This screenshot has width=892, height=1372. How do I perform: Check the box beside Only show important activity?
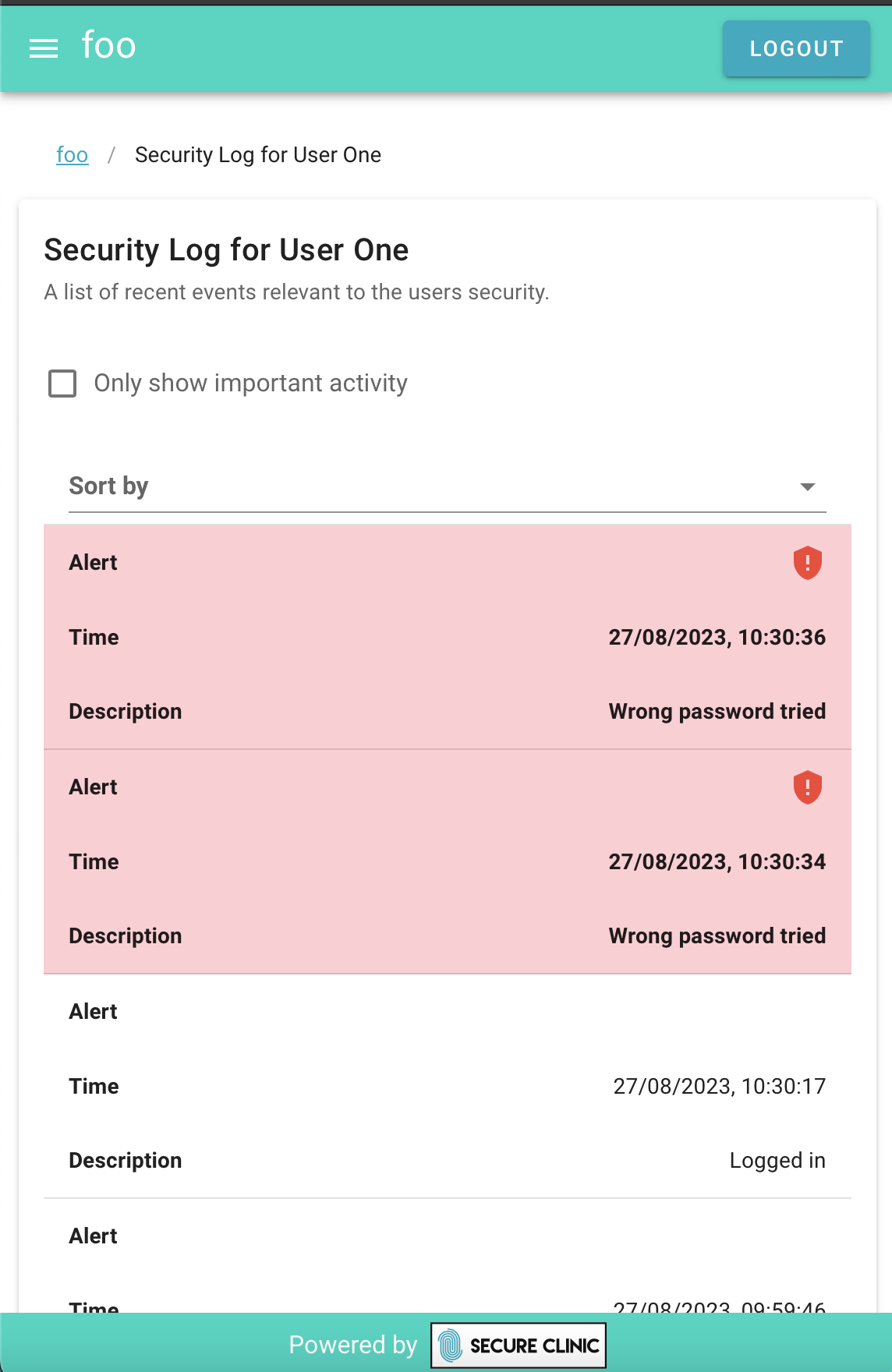pyautogui.click(x=62, y=384)
